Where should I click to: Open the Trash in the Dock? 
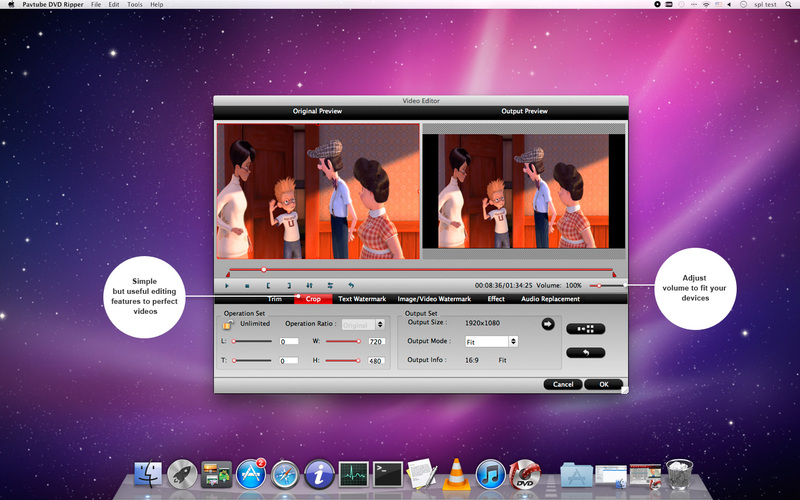click(679, 474)
